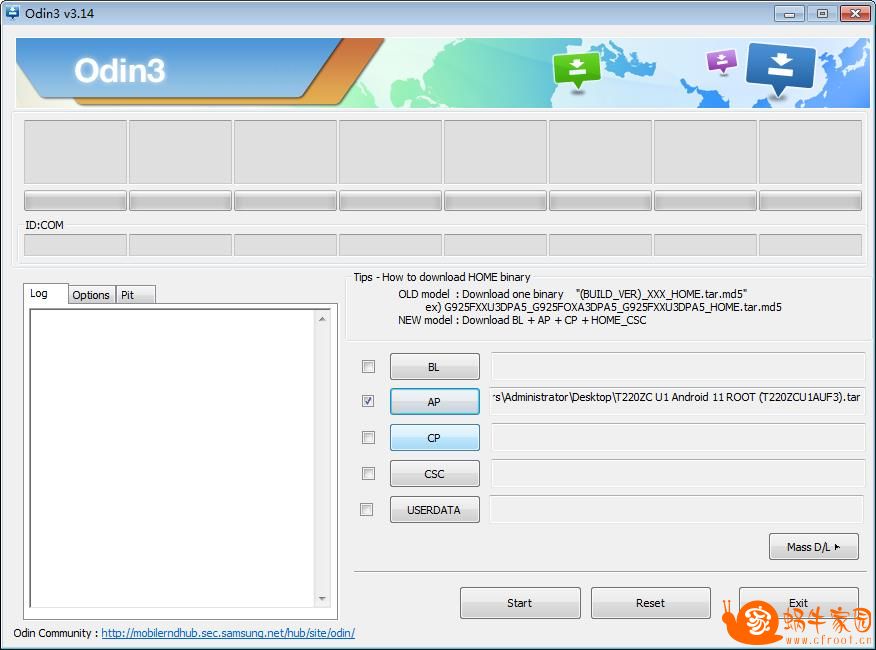Start the firmware flash
This screenshot has height=650, width=876.
click(x=520, y=603)
